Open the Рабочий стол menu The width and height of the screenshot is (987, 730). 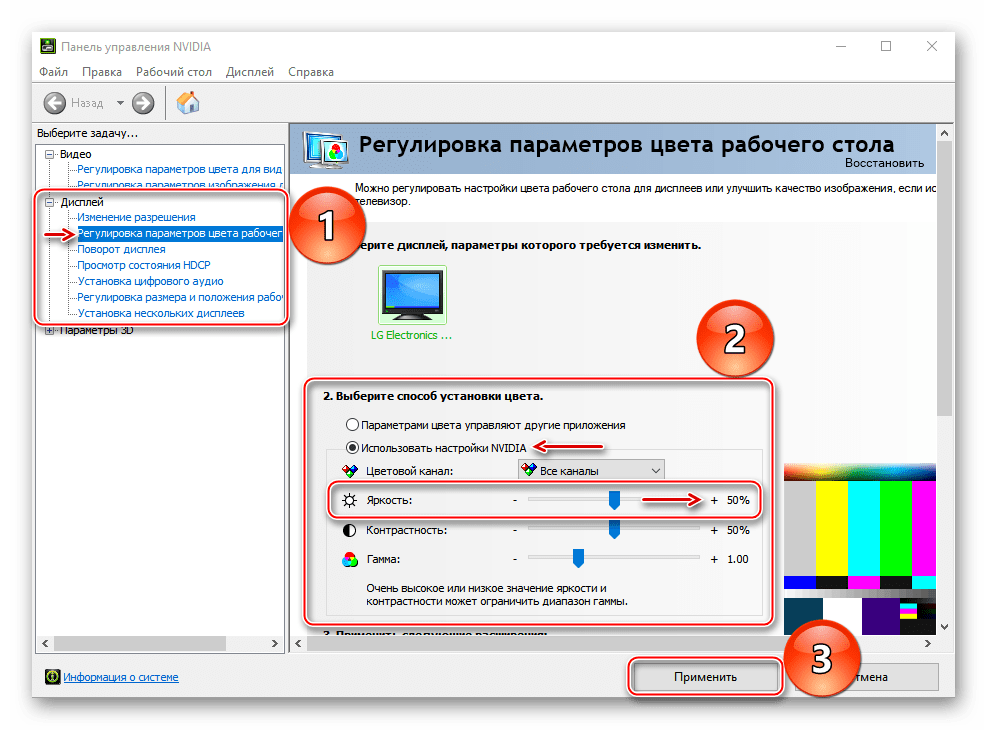174,72
